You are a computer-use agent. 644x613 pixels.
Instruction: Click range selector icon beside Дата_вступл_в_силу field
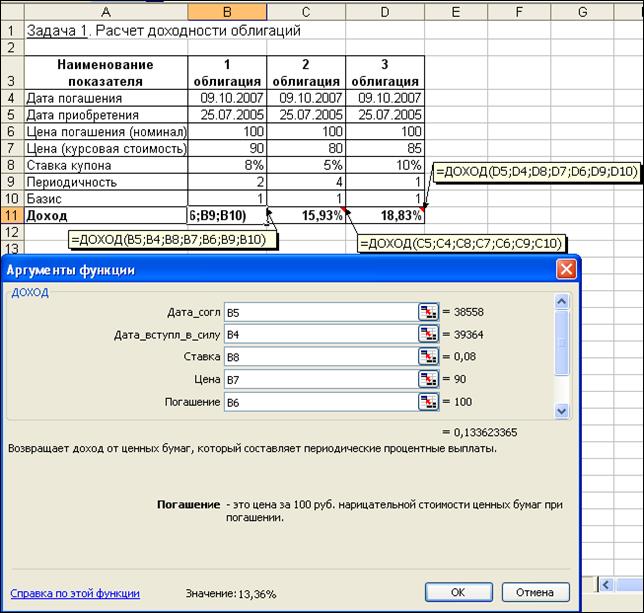(429, 334)
